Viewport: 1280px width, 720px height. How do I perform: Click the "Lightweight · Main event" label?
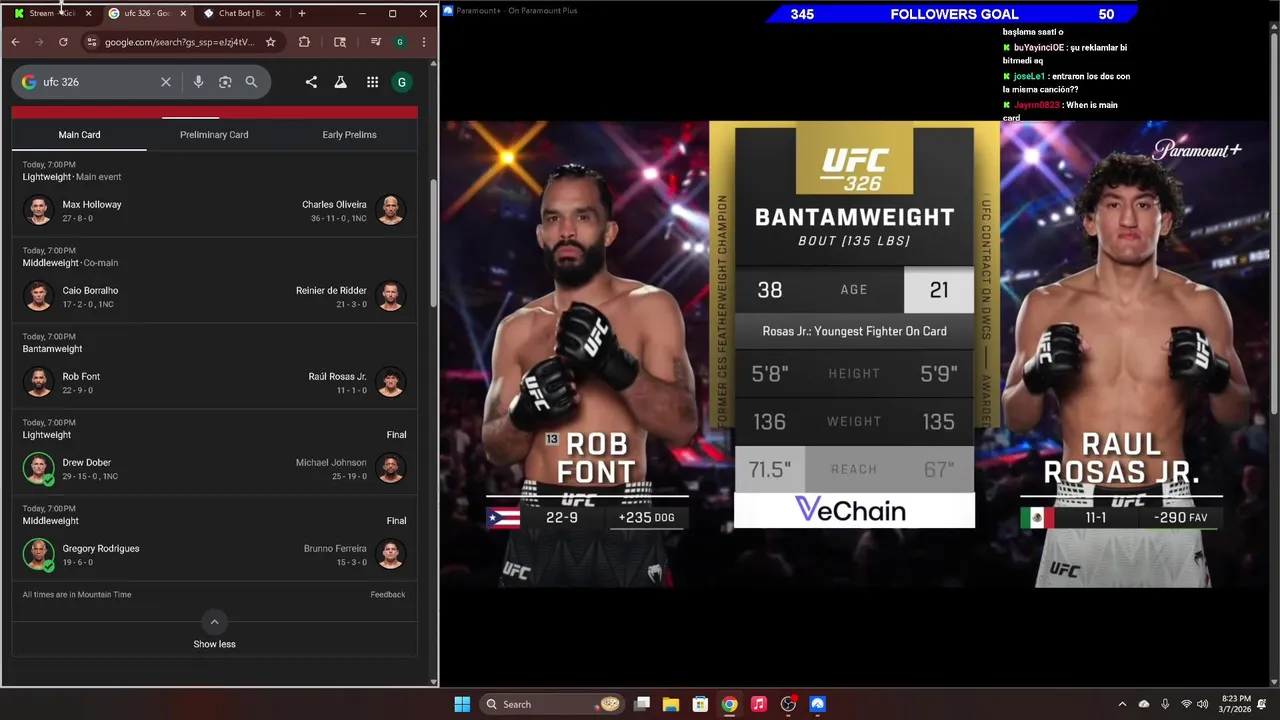tap(72, 177)
